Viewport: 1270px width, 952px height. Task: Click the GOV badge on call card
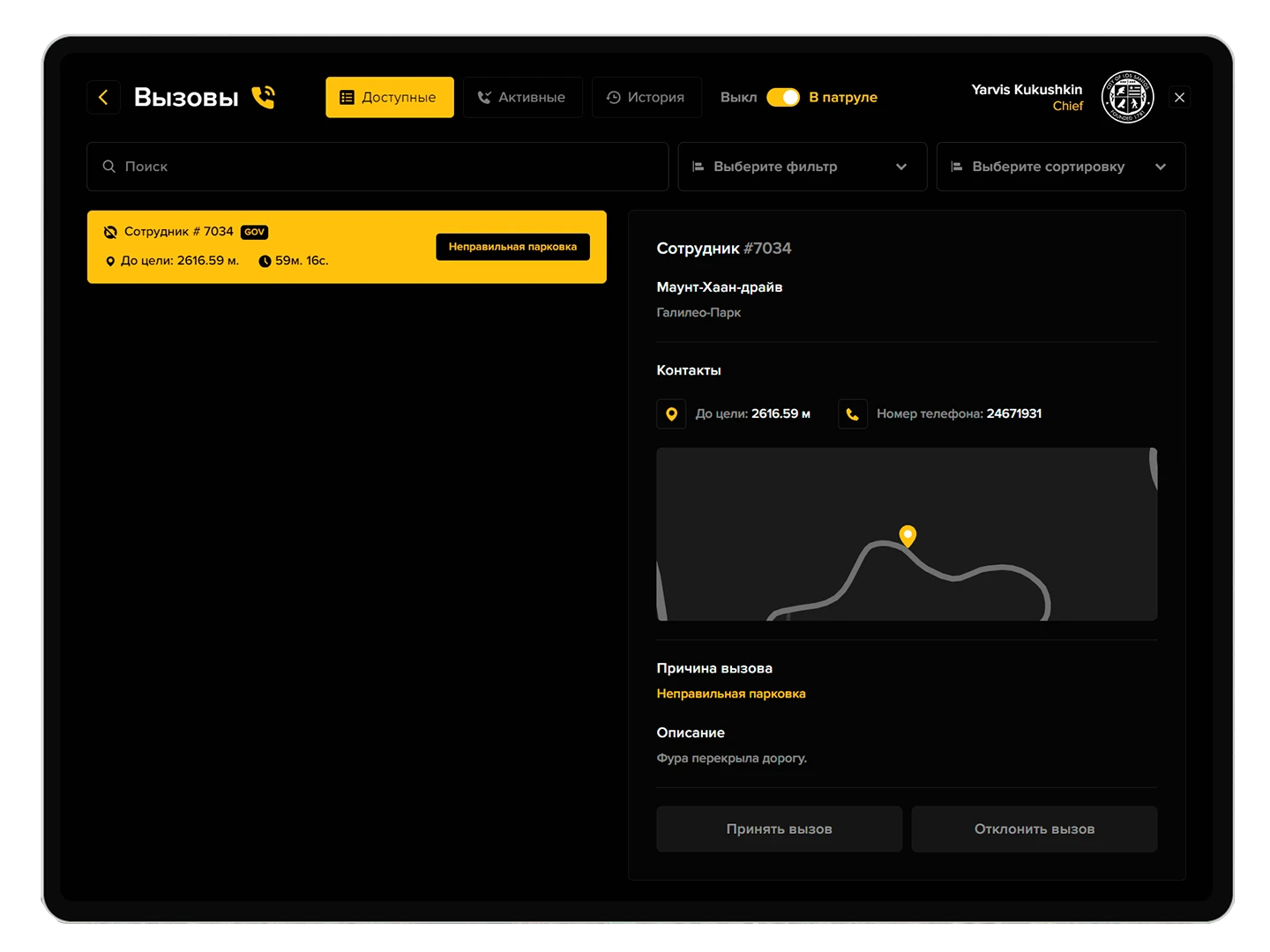254,232
